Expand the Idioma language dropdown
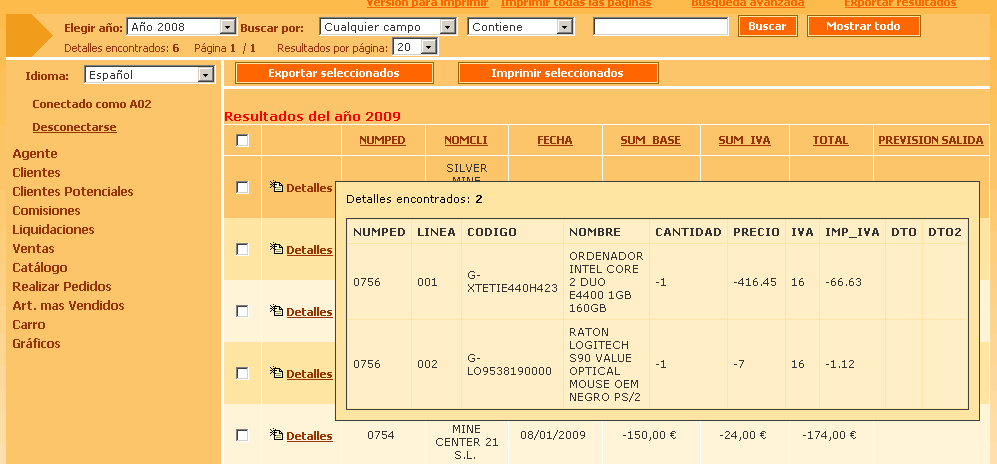The height and width of the screenshot is (464, 997). [149, 75]
